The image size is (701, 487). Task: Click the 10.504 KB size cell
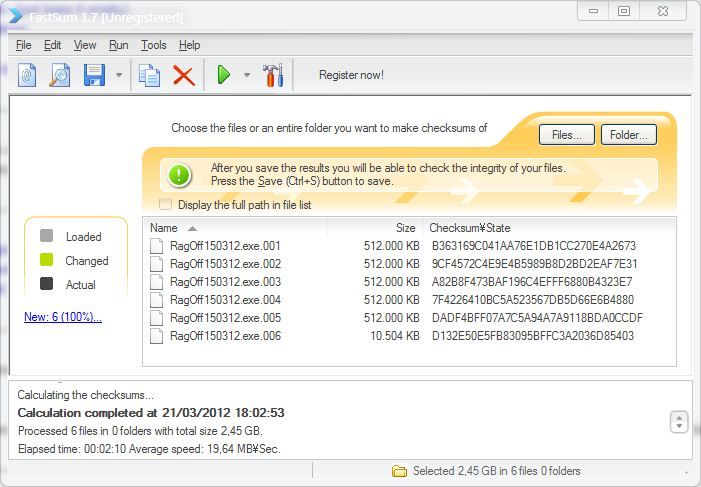tap(395, 336)
